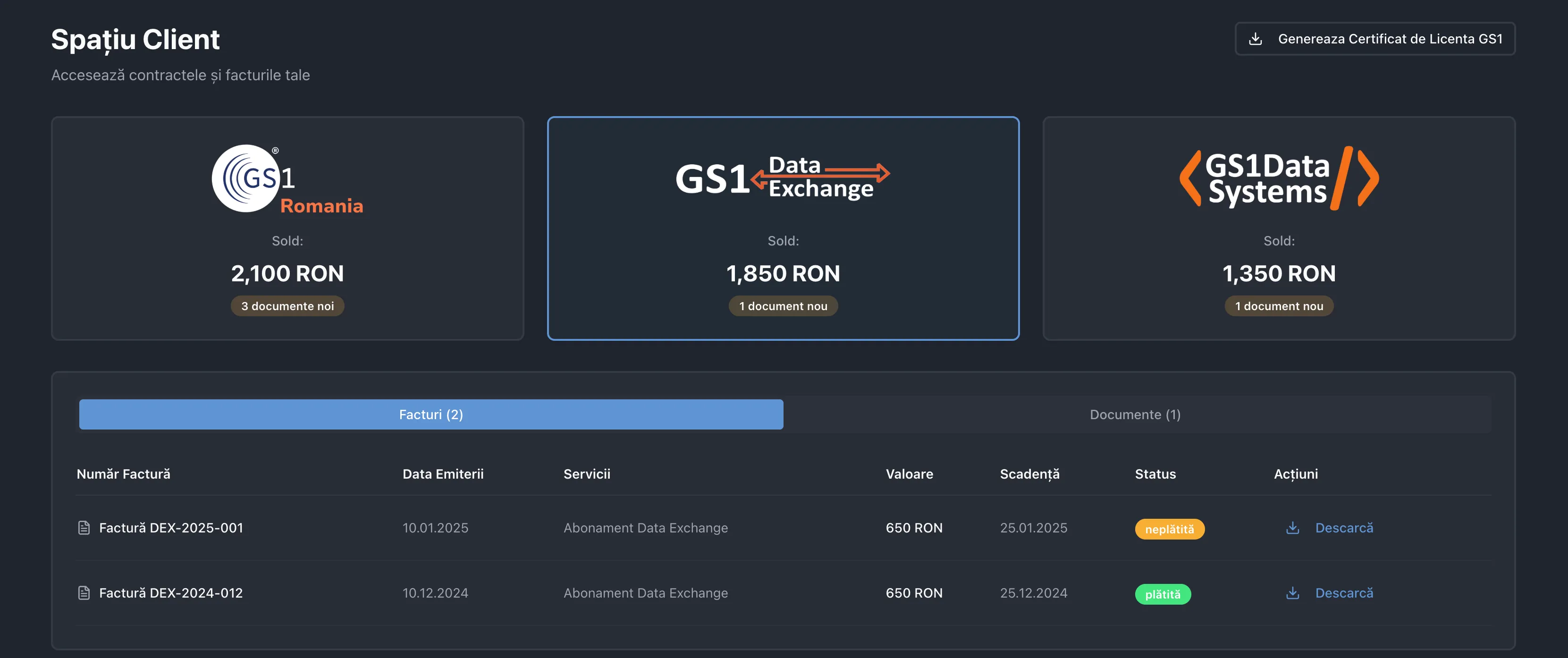Open Factură DEX-2025-001 invoice name

(171, 528)
